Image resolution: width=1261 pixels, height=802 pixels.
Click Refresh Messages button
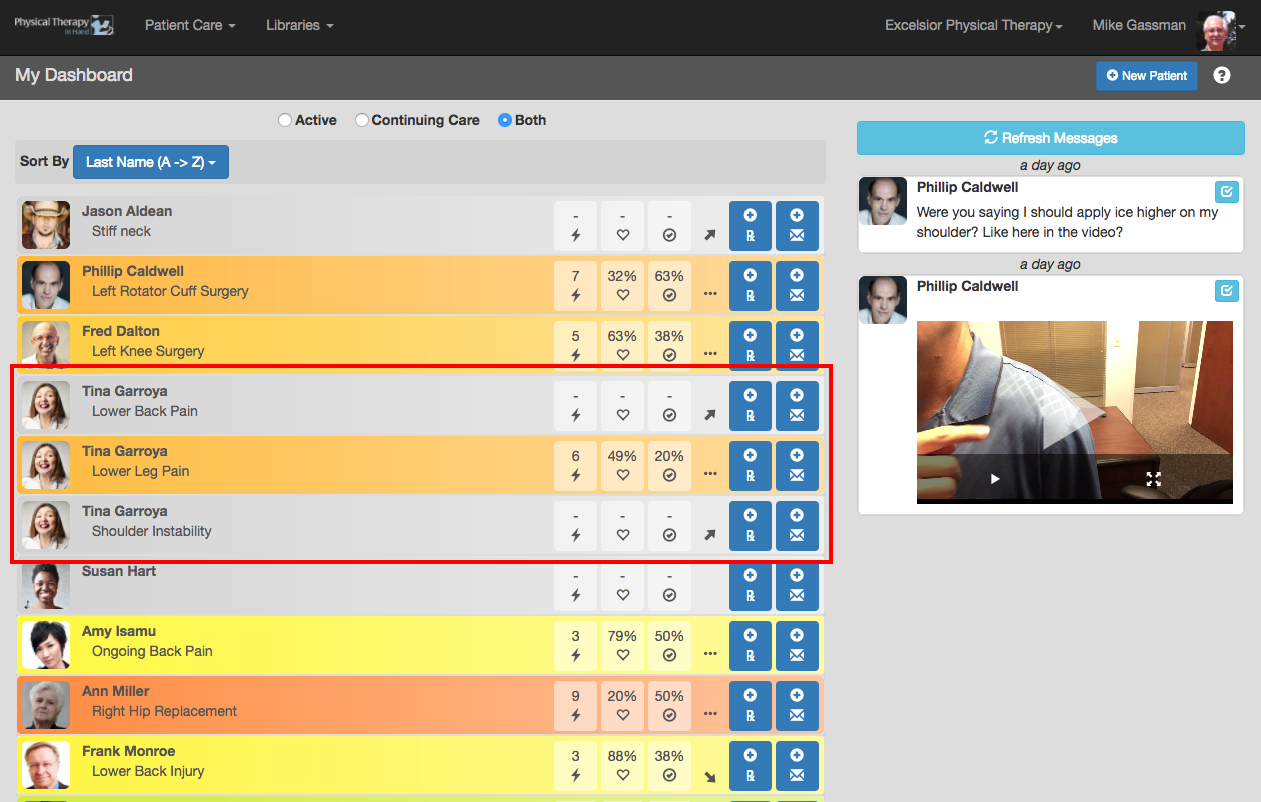click(x=1051, y=138)
